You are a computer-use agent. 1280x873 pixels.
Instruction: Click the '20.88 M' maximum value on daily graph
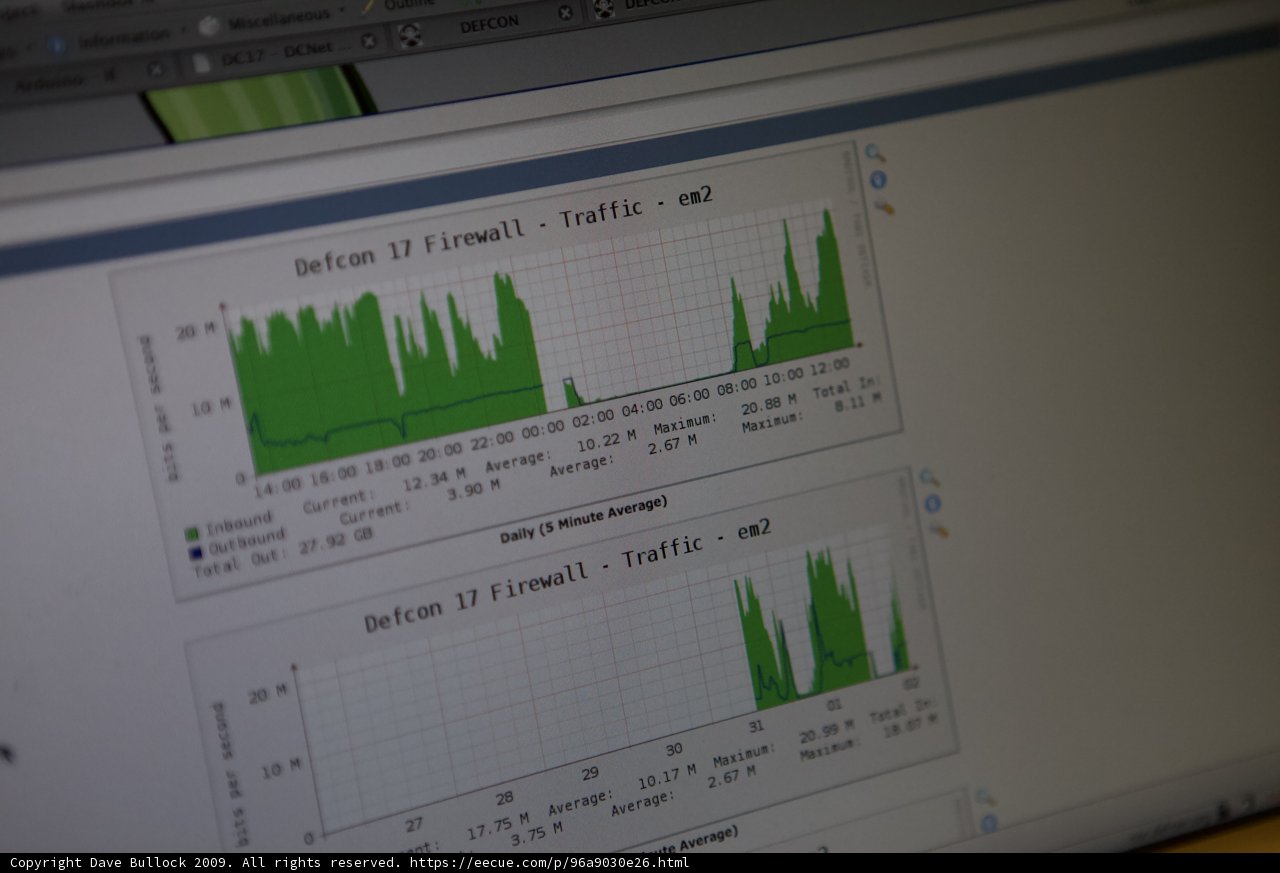pos(769,404)
